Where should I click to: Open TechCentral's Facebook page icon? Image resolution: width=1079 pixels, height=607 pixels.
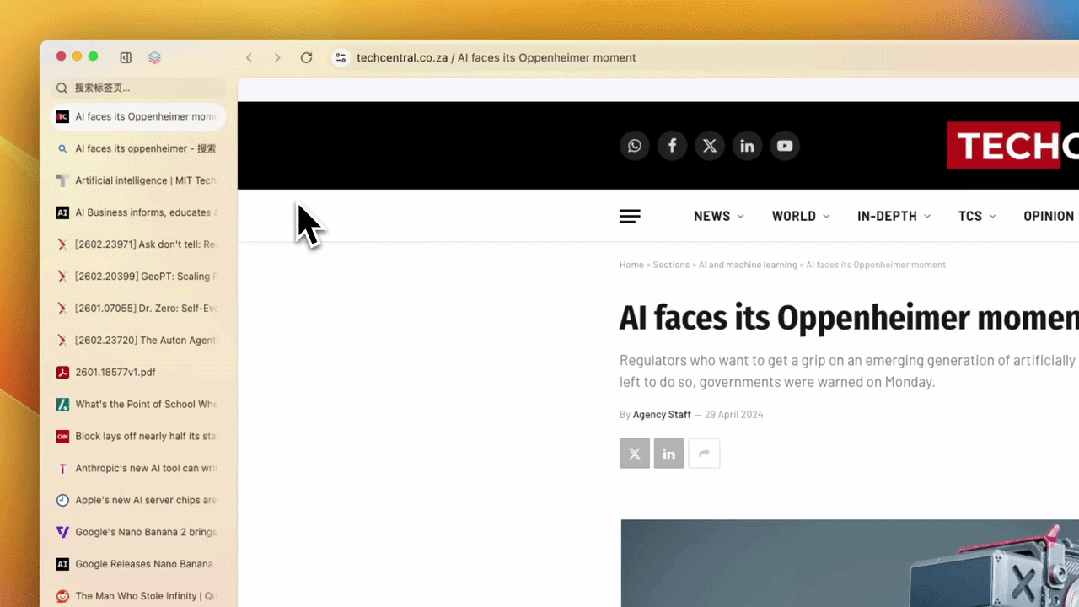pyautogui.click(x=672, y=146)
